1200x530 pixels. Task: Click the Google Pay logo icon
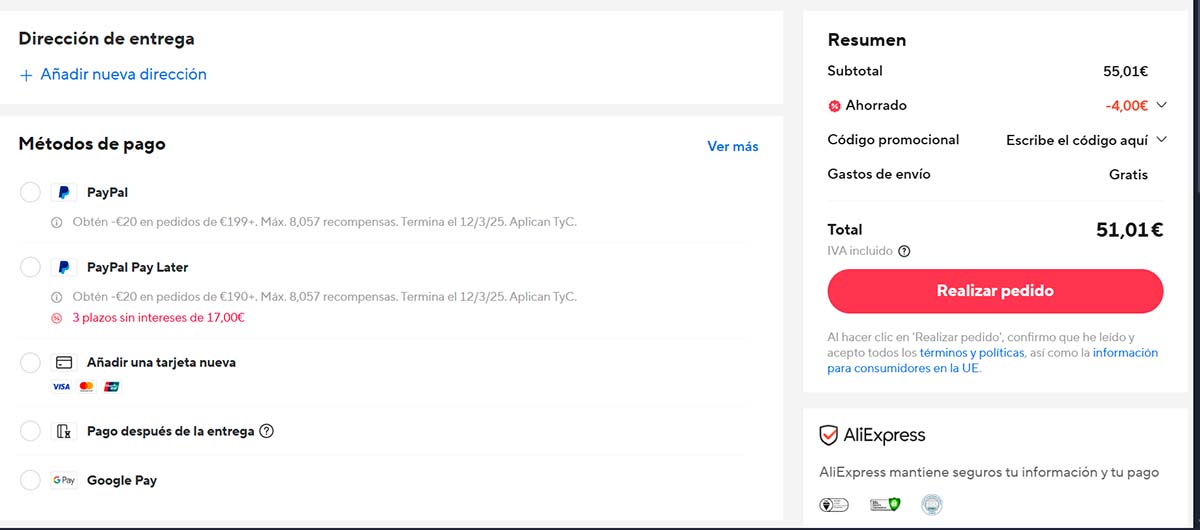(63, 481)
